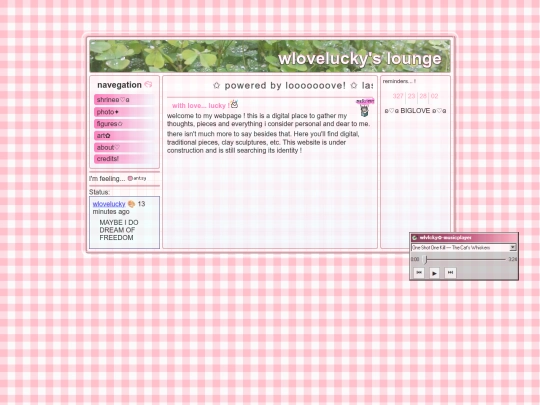The height and width of the screenshot is (405, 540).
Task: Click the BIGLOVE text in reminders panel
Action: pos(415,111)
